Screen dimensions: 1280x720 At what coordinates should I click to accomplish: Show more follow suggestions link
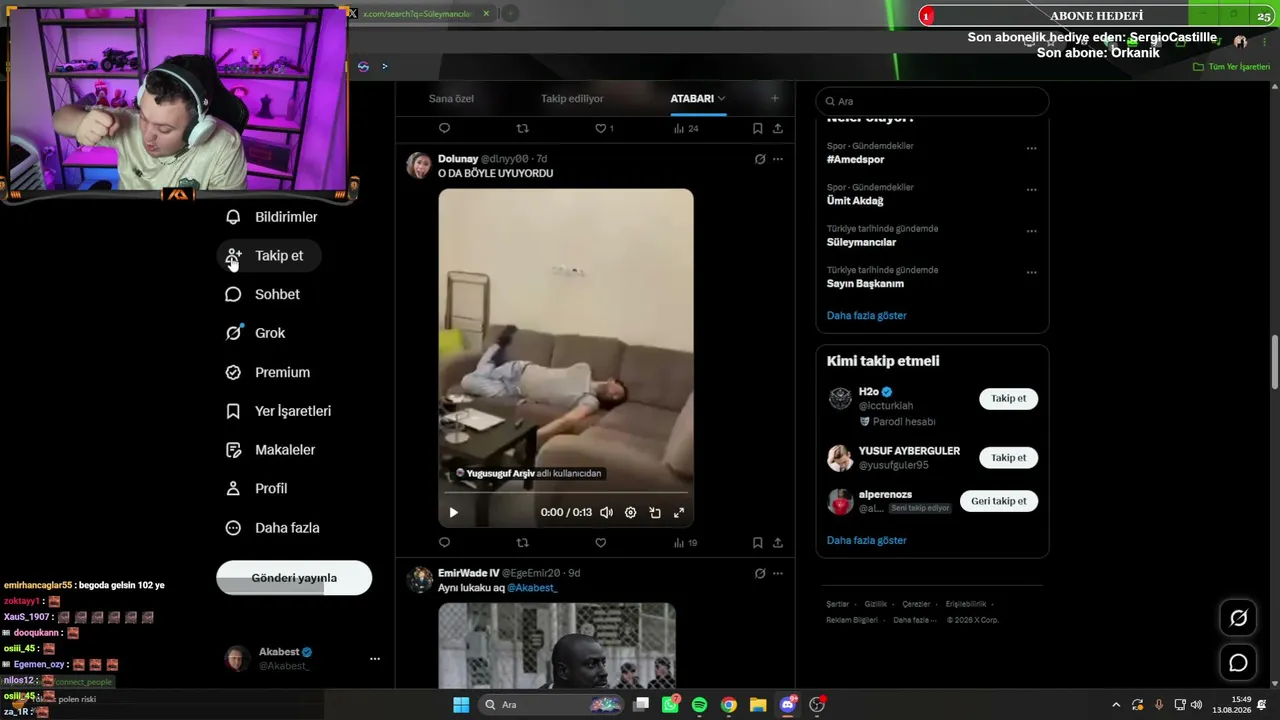coord(866,541)
